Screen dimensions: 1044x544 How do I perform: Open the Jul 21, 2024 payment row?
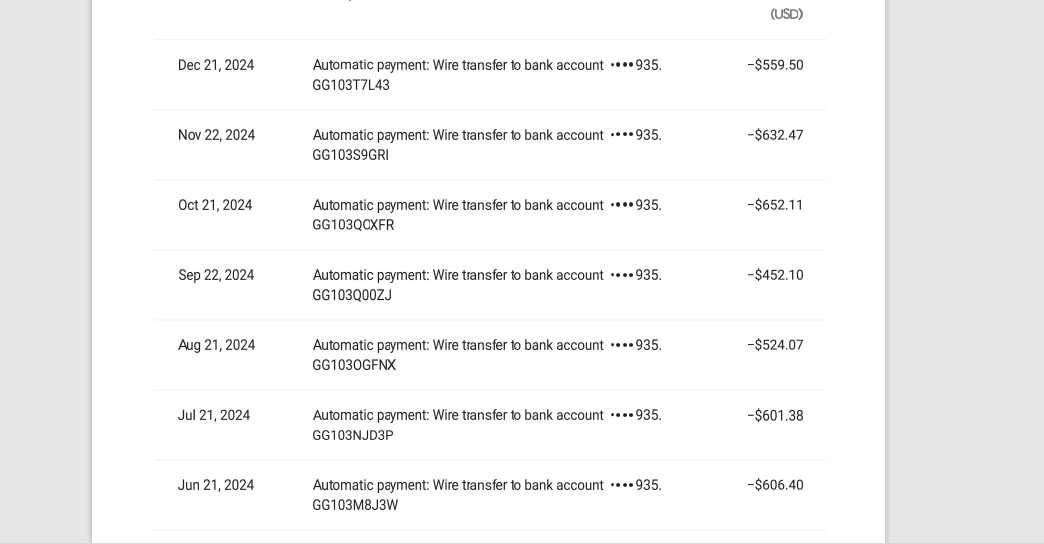491,424
